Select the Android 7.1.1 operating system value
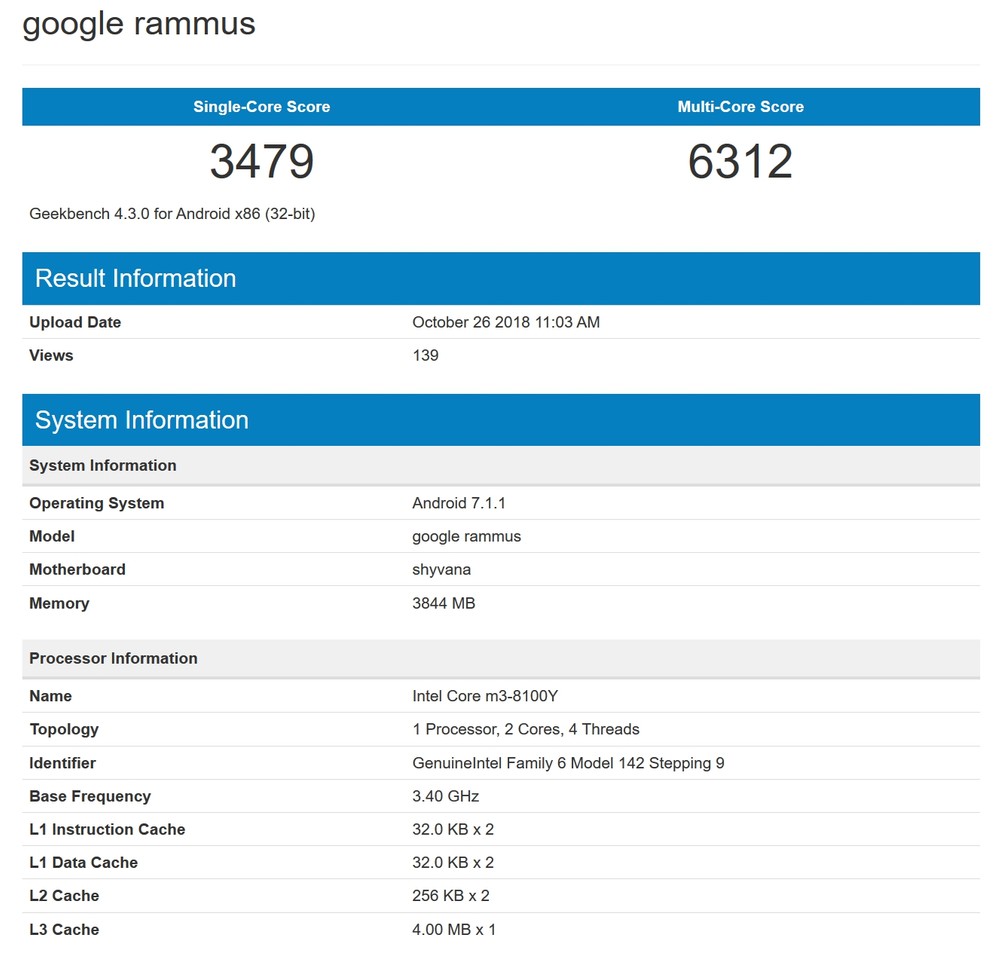 [458, 503]
